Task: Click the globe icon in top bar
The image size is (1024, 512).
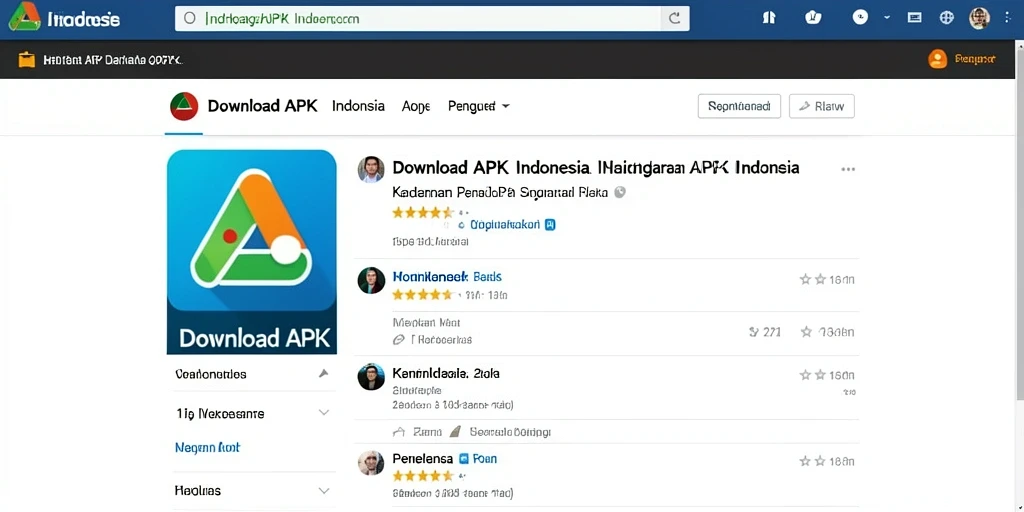Action: click(x=947, y=18)
